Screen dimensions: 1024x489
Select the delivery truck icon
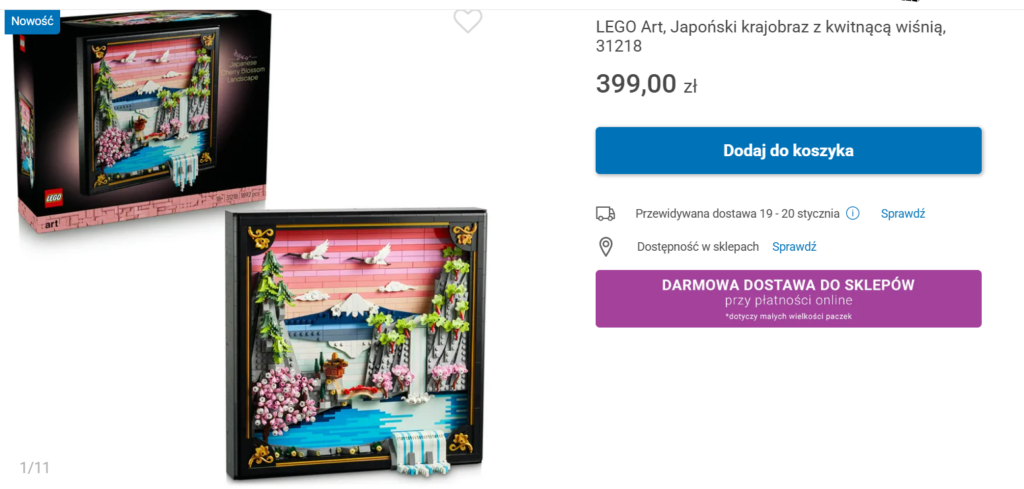click(x=605, y=213)
